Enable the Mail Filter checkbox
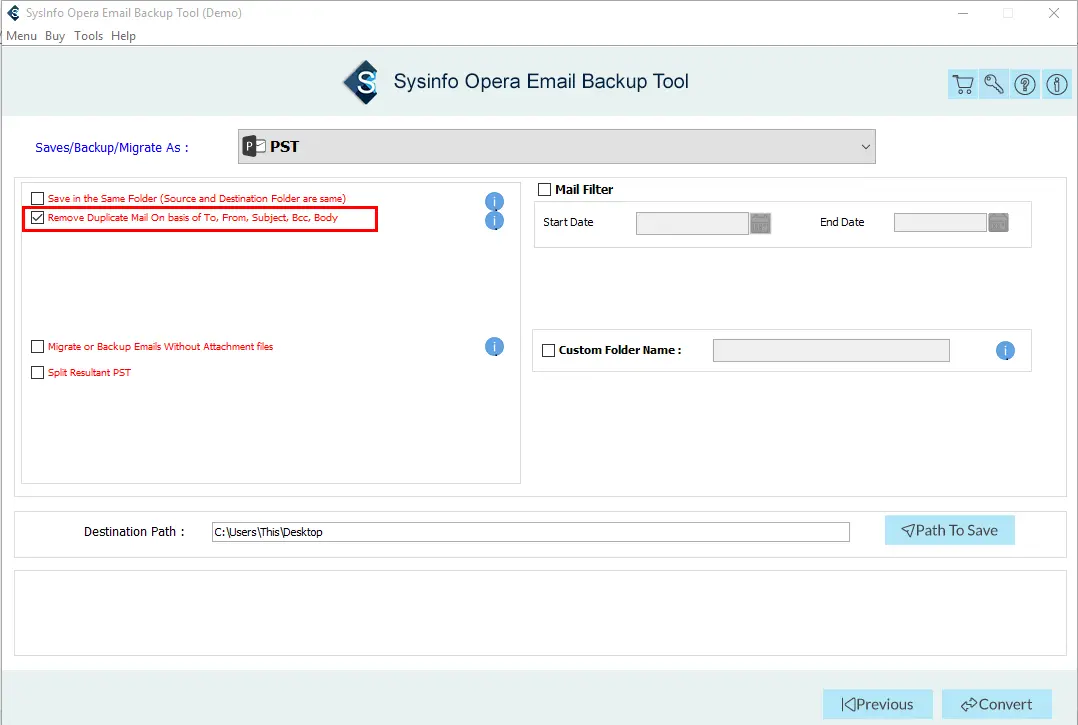Viewport: 1078px width, 725px height. point(544,190)
